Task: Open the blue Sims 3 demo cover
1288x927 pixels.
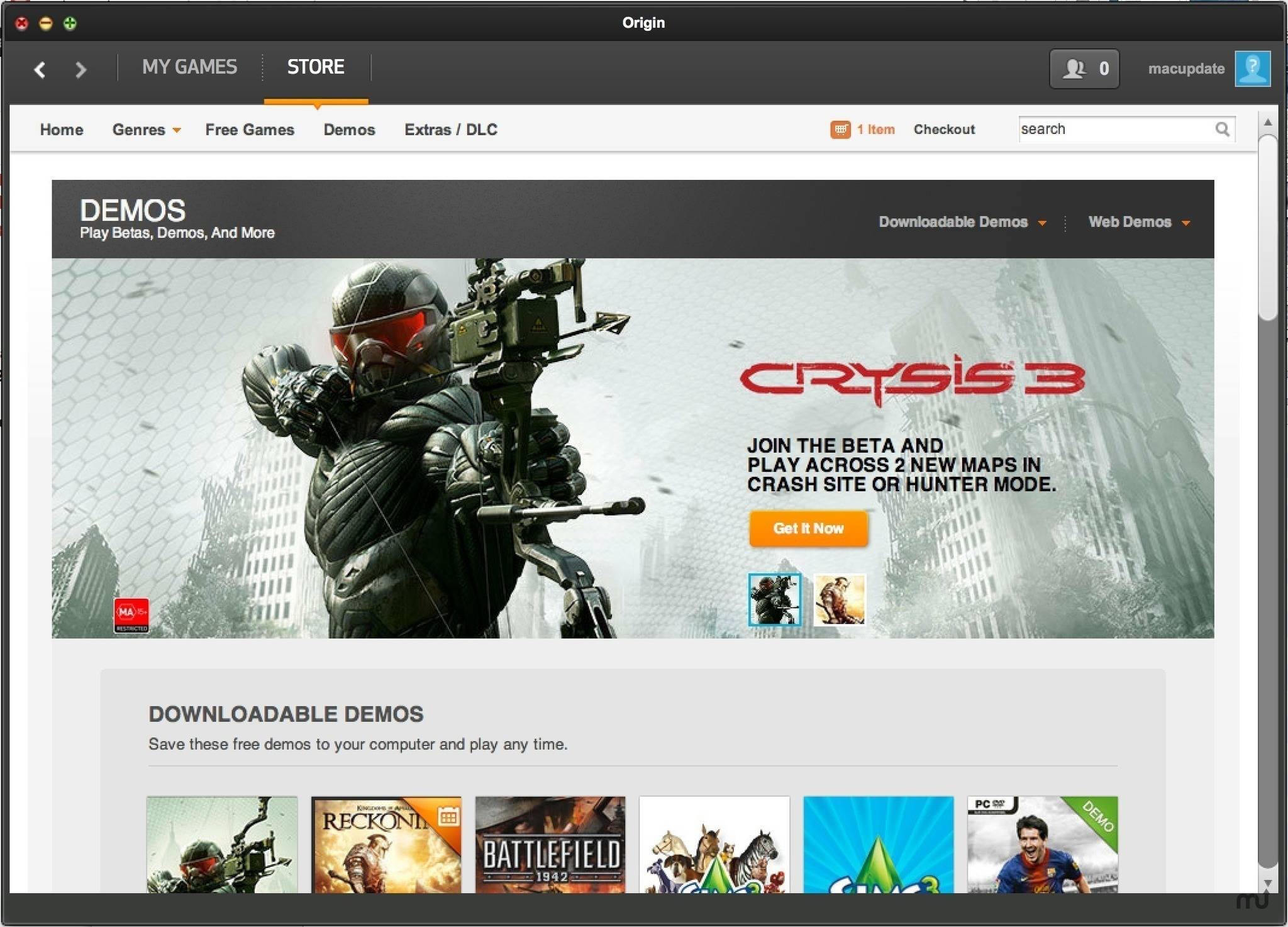Action: [879, 845]
